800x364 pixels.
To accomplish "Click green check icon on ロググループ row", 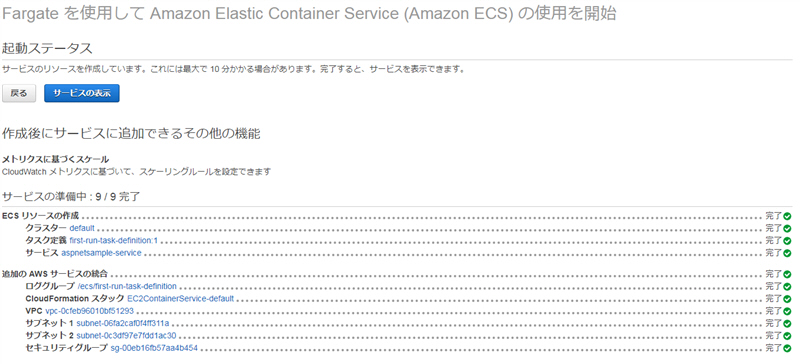I will point(787,286).
